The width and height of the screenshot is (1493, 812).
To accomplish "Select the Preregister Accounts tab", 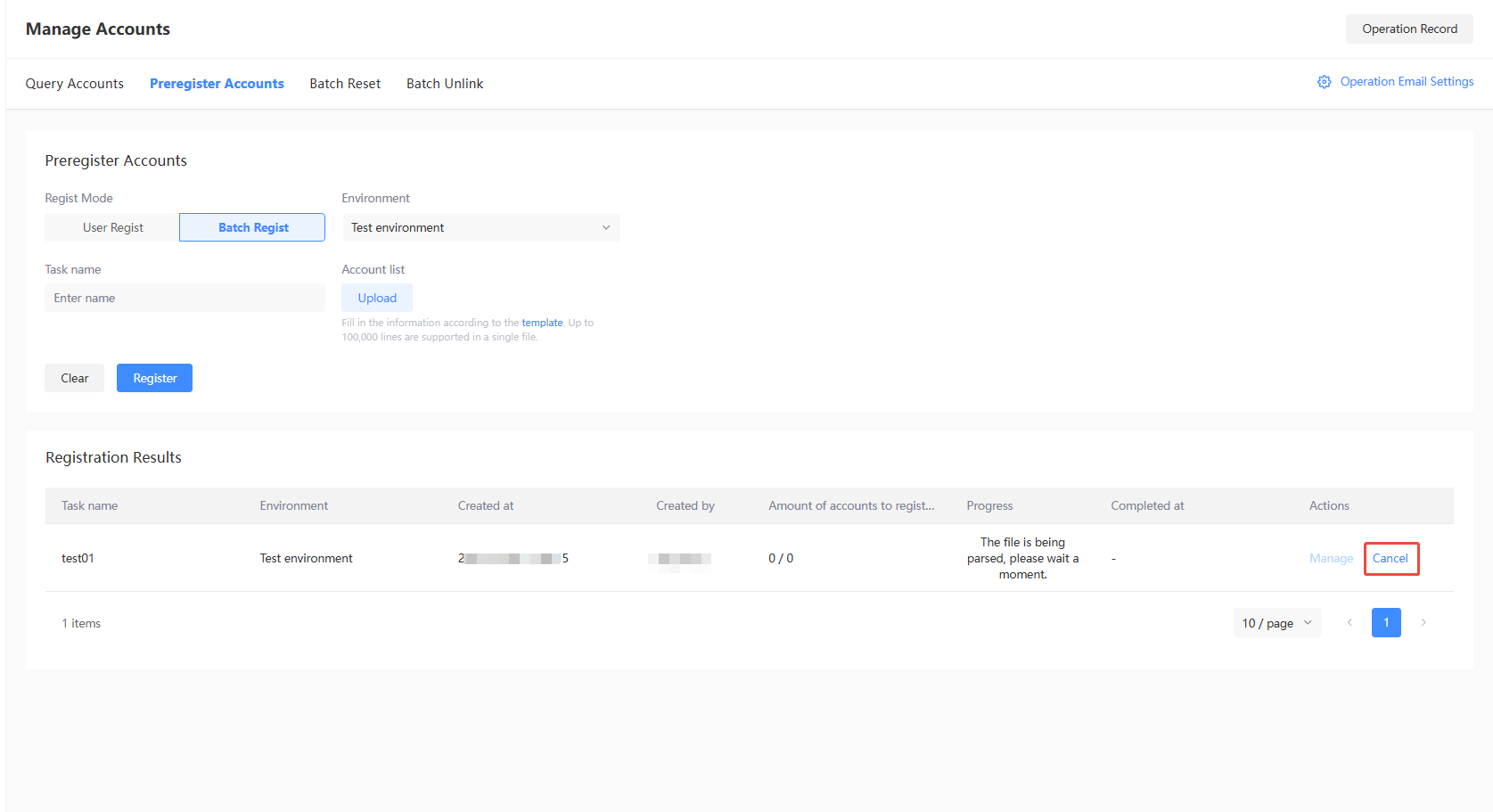I will [x=217, y=84].
